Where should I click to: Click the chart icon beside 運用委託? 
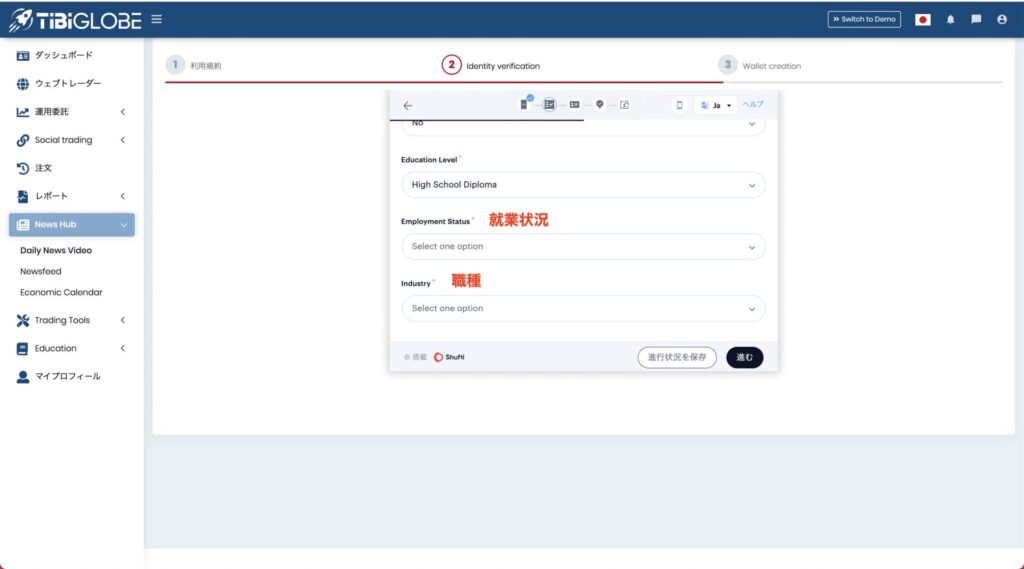tap(23, 112)
